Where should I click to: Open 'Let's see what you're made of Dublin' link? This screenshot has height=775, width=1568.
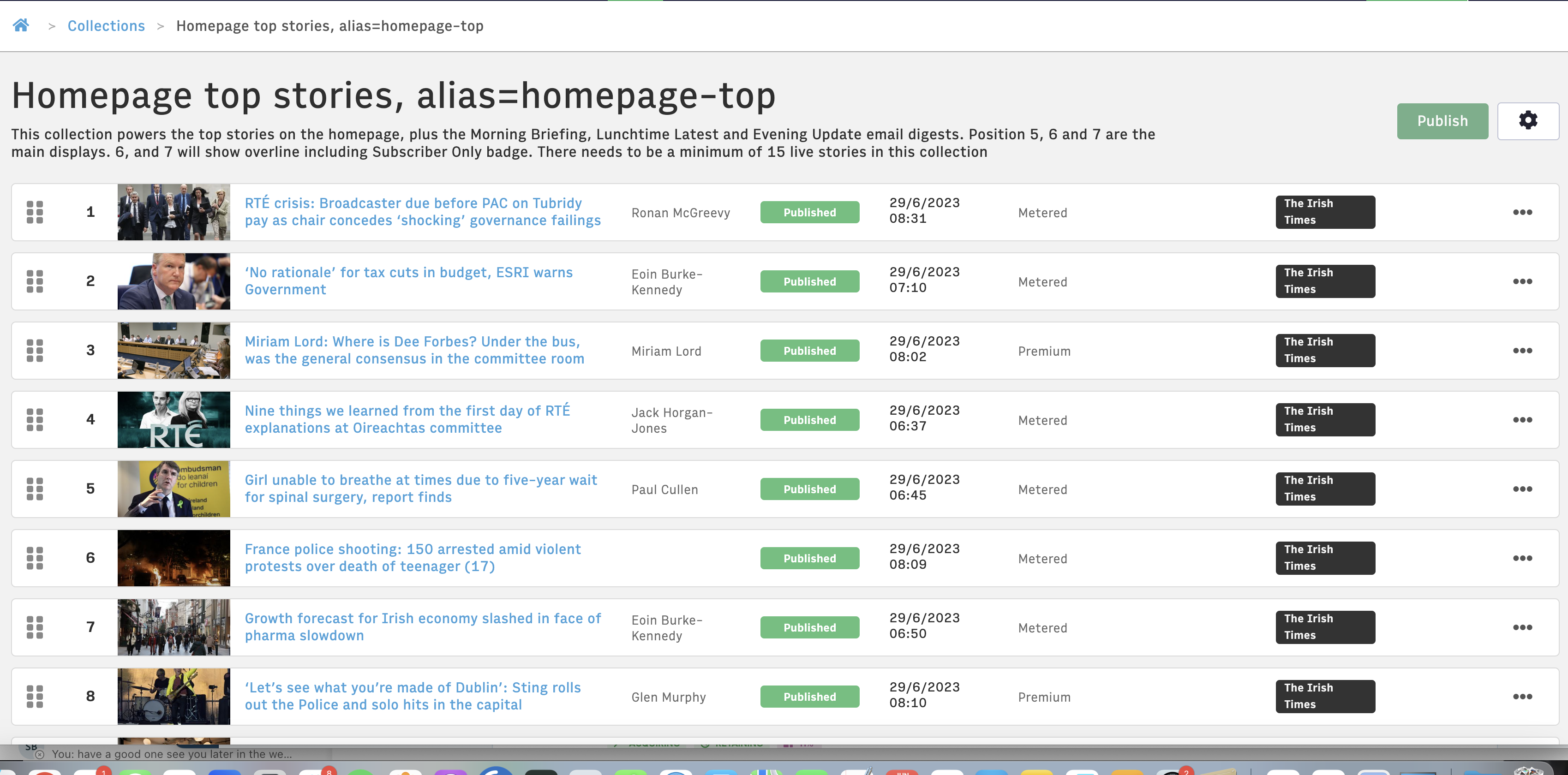click(x=413, y=696)
